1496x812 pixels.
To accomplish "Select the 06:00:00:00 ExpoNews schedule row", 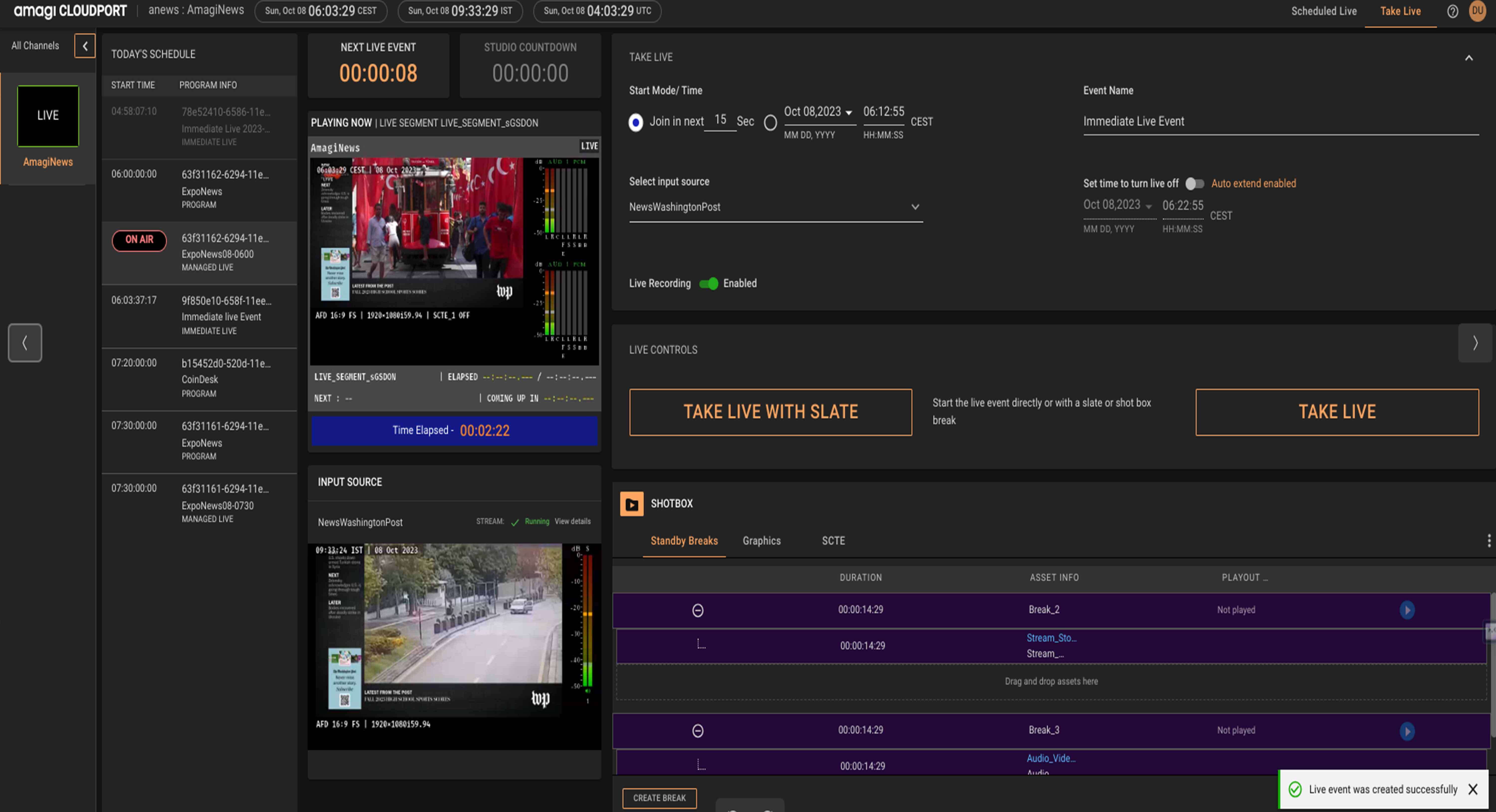I will point(199,190).
